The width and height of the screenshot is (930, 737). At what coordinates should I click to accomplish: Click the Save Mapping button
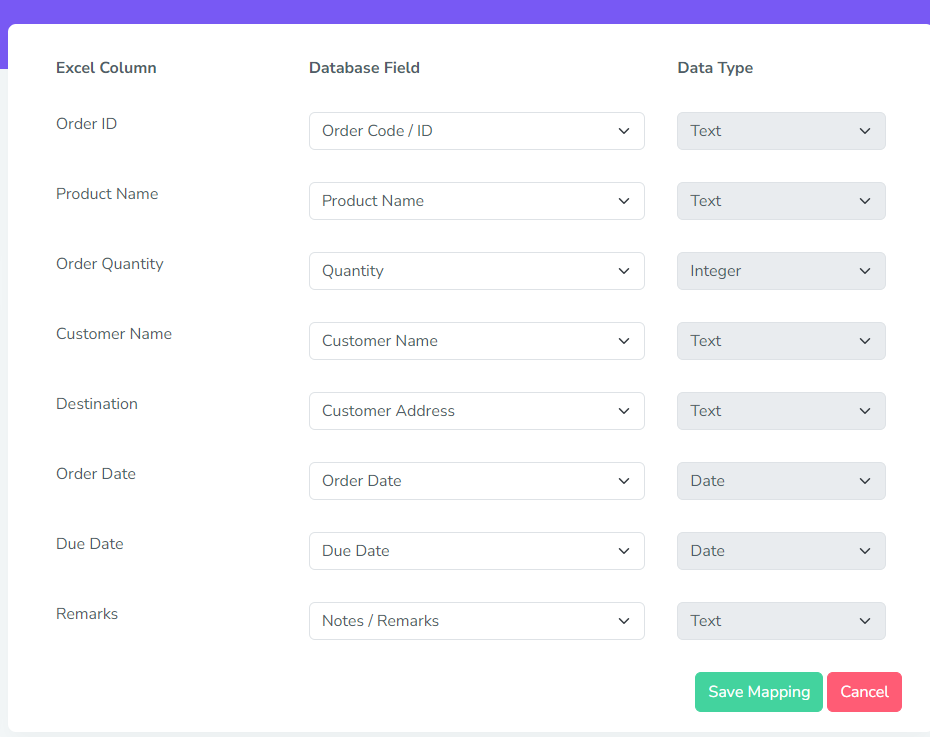(x=758, y=692)
